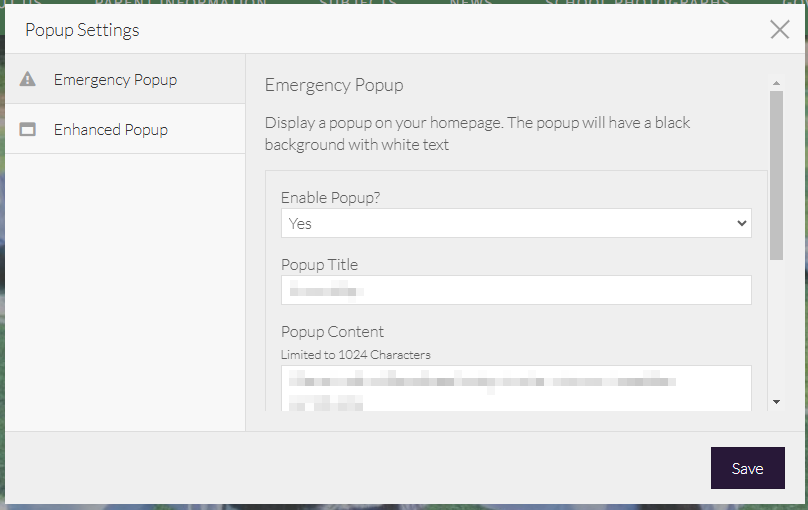Click the chevron arrow on the Enable Popup select
808x510 pixels.
tap(741, 223)
